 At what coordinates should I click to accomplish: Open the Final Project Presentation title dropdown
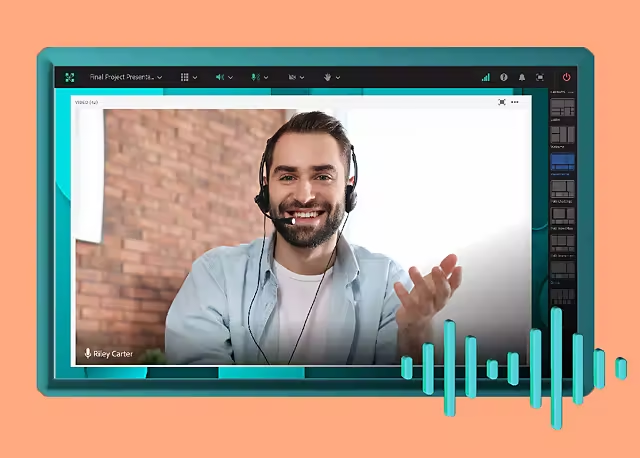125,77
